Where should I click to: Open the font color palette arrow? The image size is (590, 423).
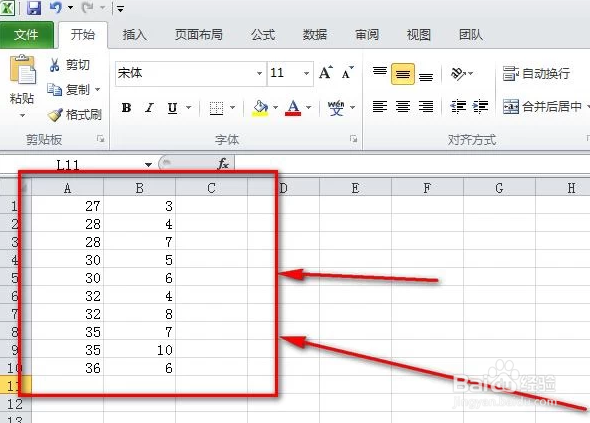click(x=309, y=108)
